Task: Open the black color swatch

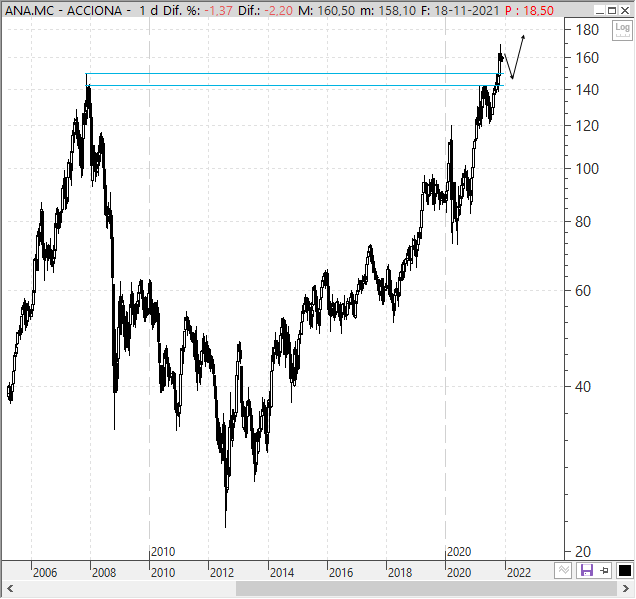Action: [x=625, y=571]
